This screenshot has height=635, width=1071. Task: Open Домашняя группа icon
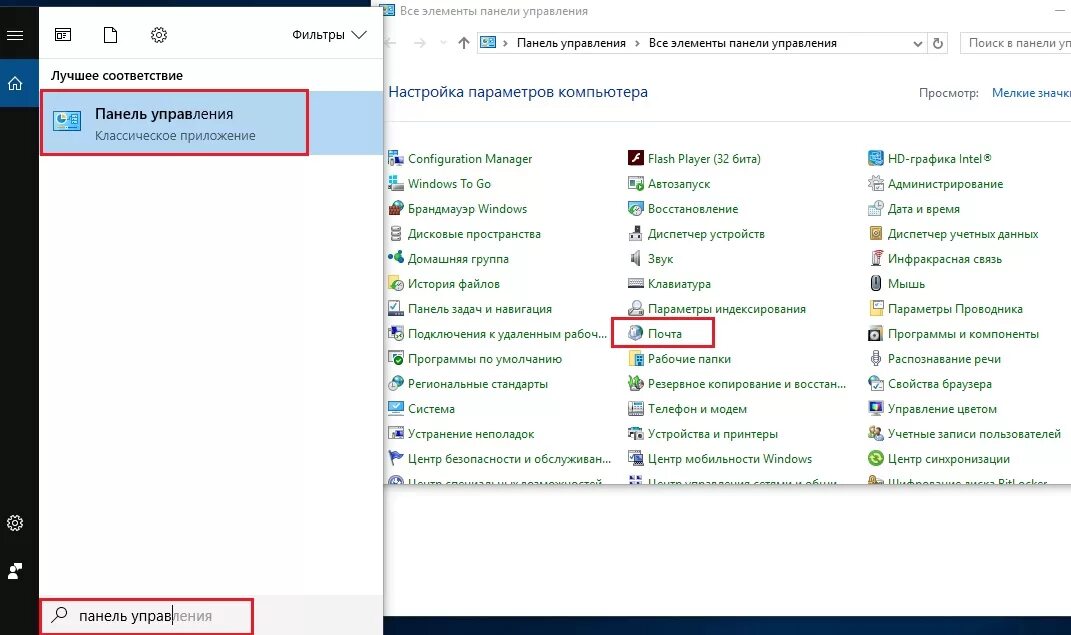[395, 258]
